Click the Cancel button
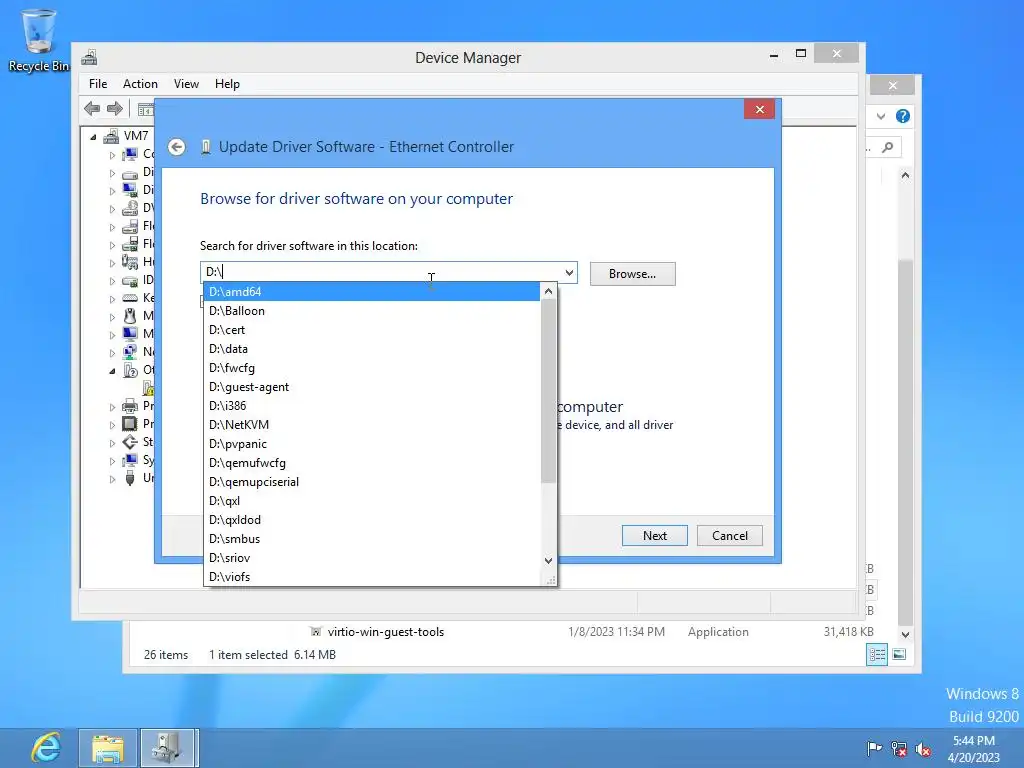 click(x=729, y=536)
